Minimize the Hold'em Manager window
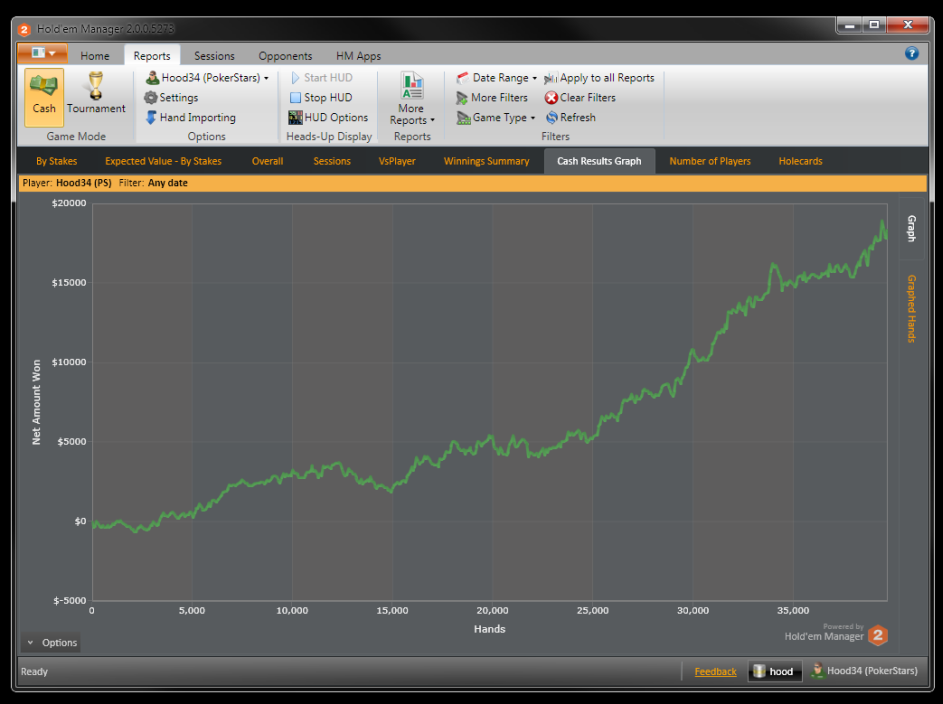 [x=850, y=25]
